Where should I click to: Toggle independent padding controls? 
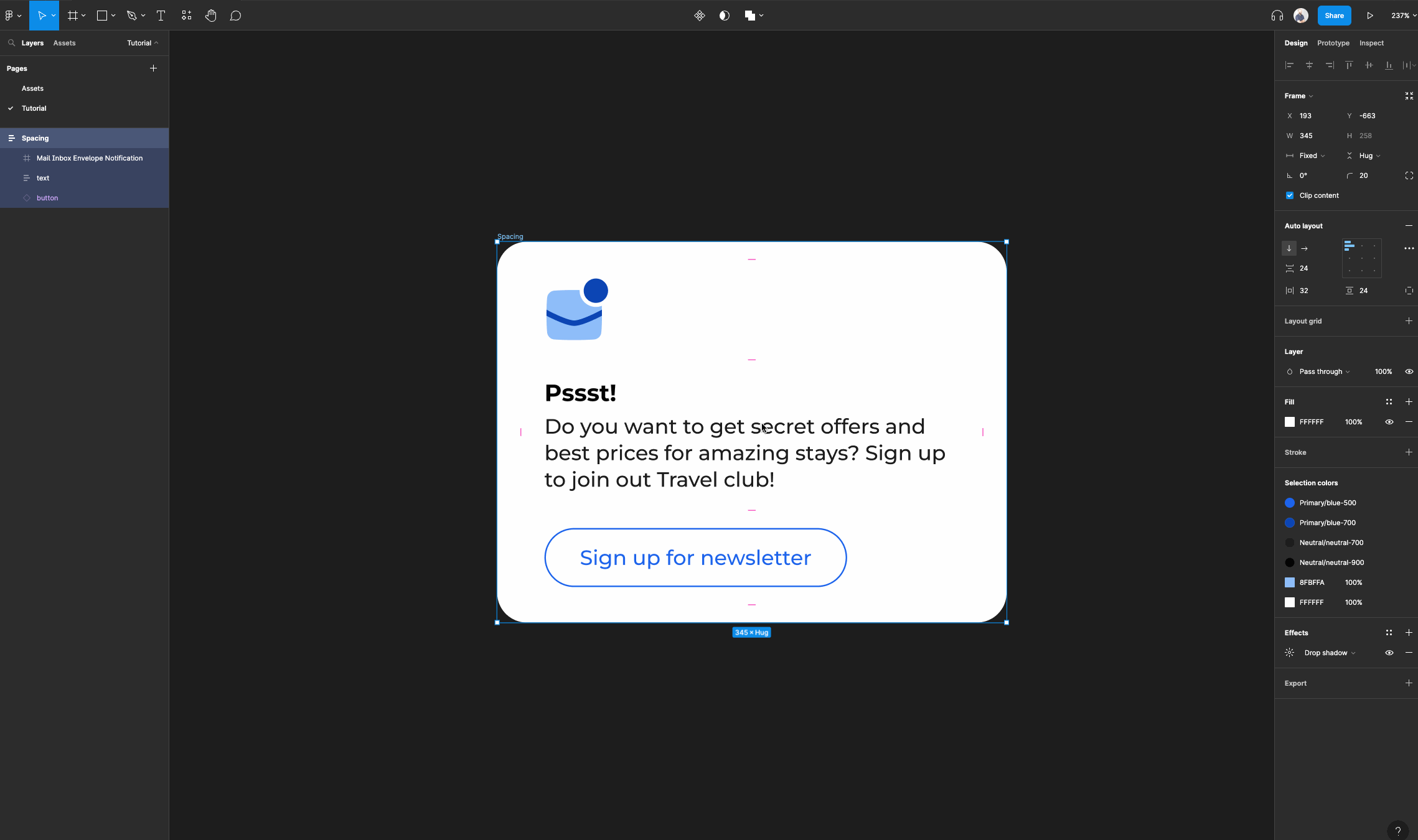[x=1409, y=291]
